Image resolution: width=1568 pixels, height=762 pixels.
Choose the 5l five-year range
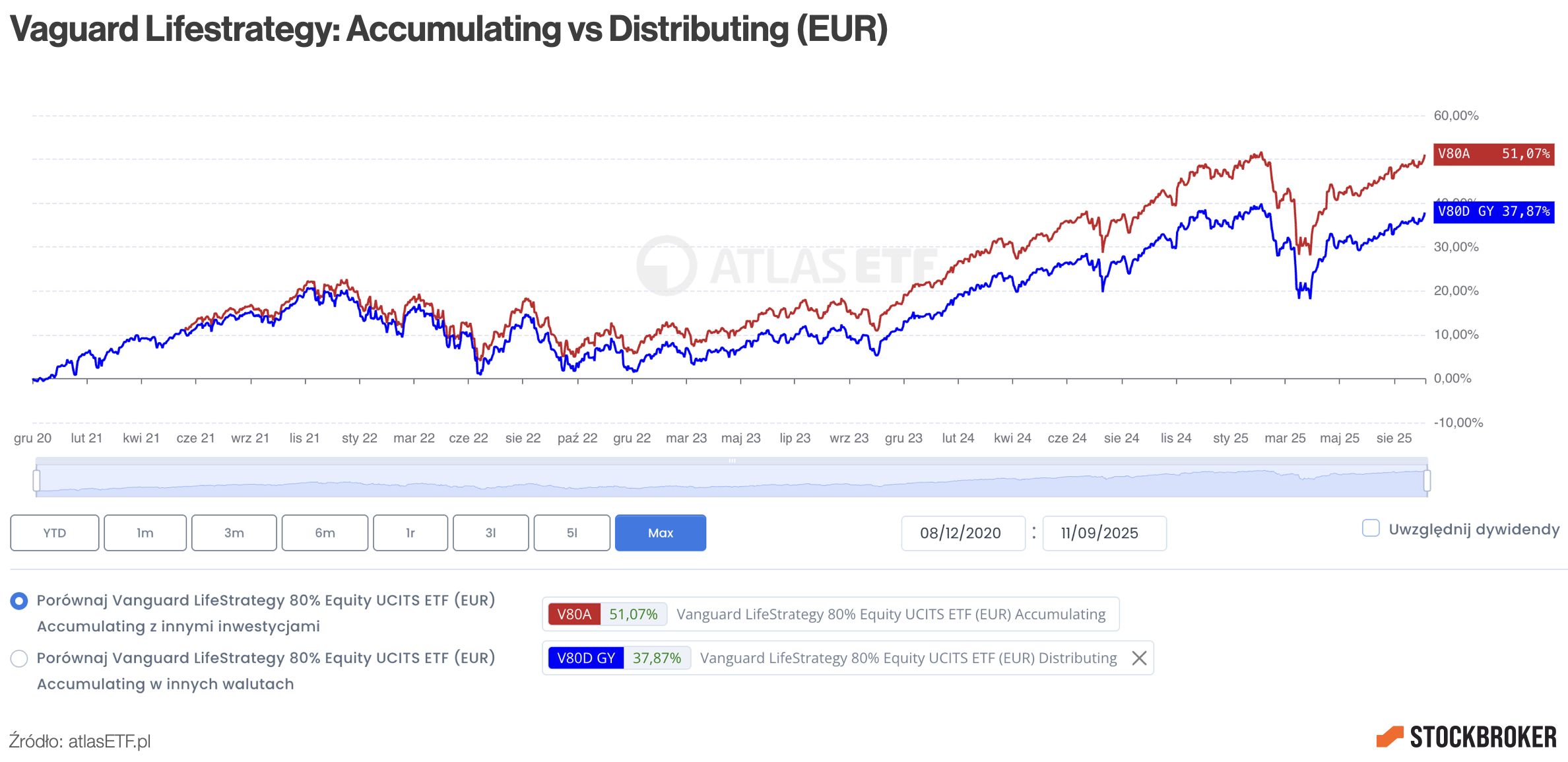(x=572, y=533)
